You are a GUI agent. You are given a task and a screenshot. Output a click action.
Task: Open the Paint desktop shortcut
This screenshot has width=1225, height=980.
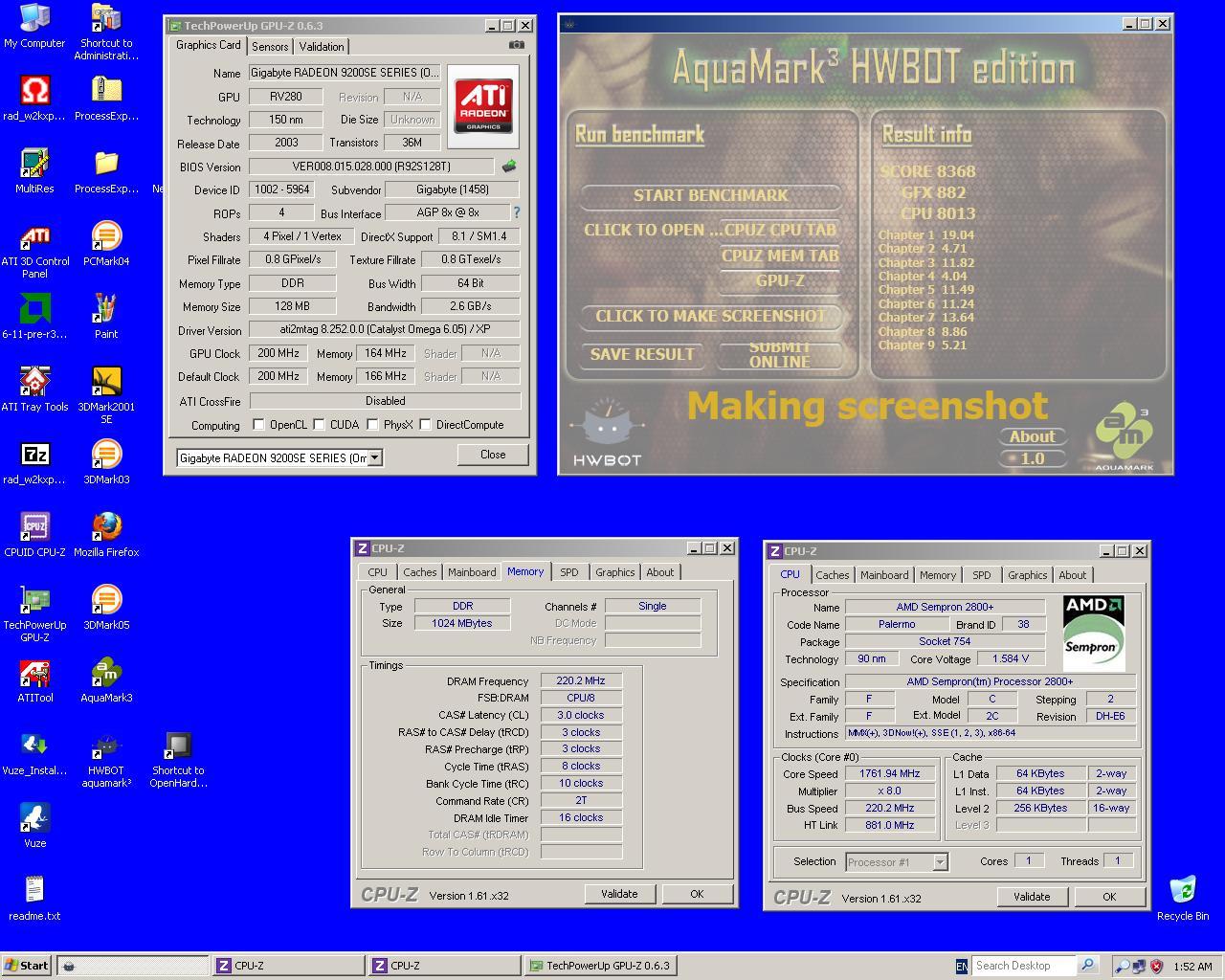click(x=106, y=317)
